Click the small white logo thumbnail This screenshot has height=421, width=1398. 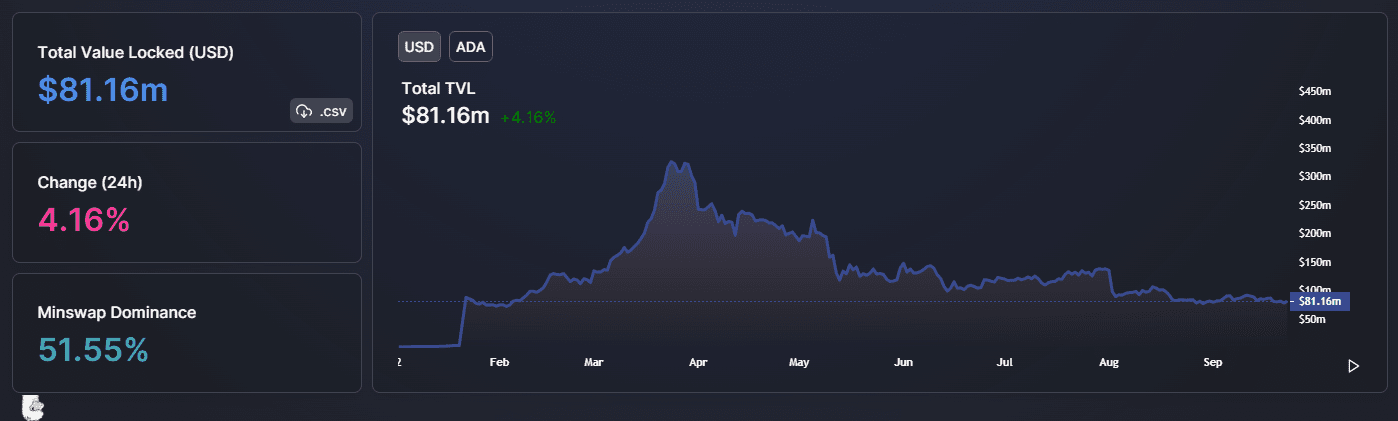coord(33,406)
